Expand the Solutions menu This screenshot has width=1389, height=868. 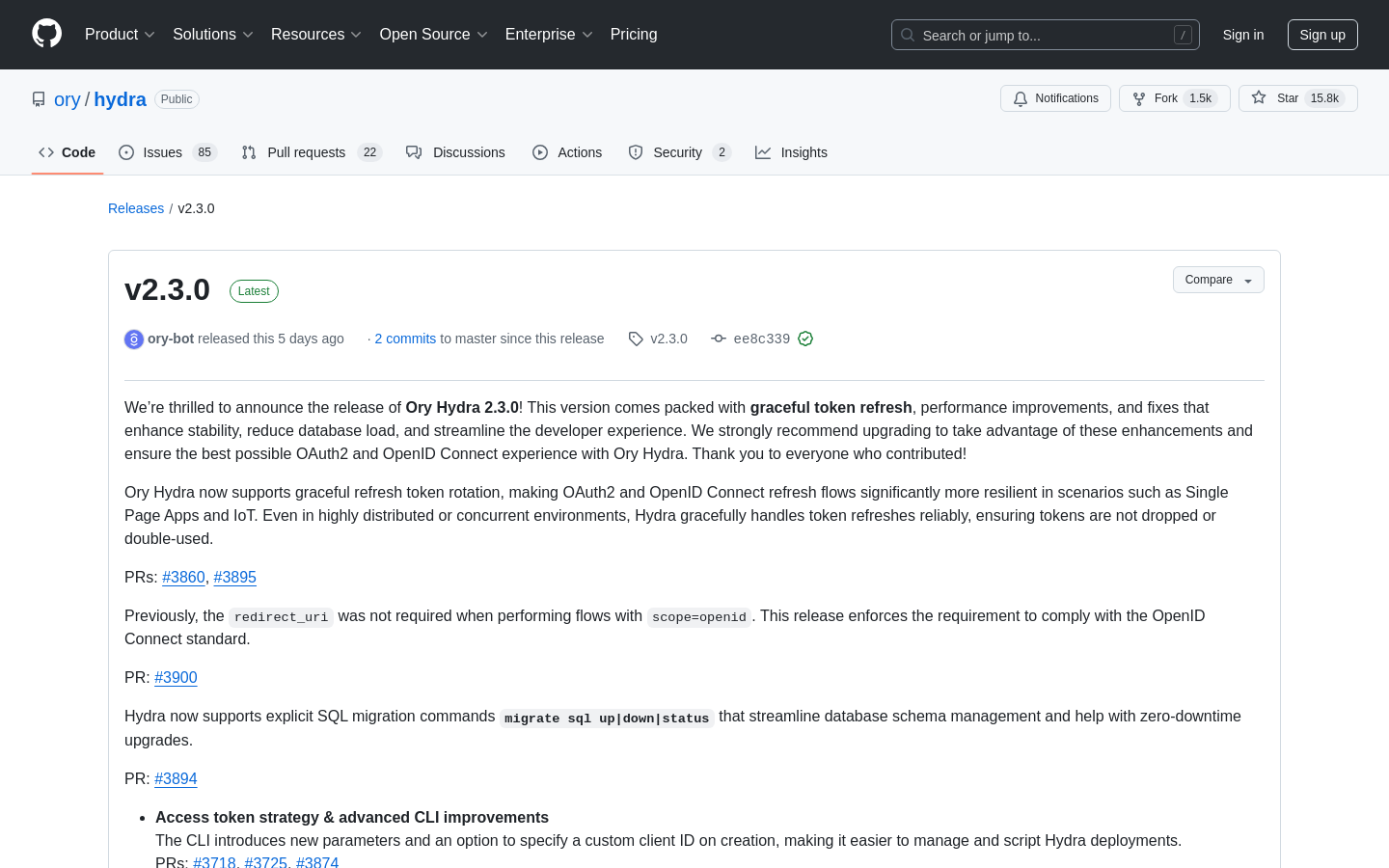(213, 35)
